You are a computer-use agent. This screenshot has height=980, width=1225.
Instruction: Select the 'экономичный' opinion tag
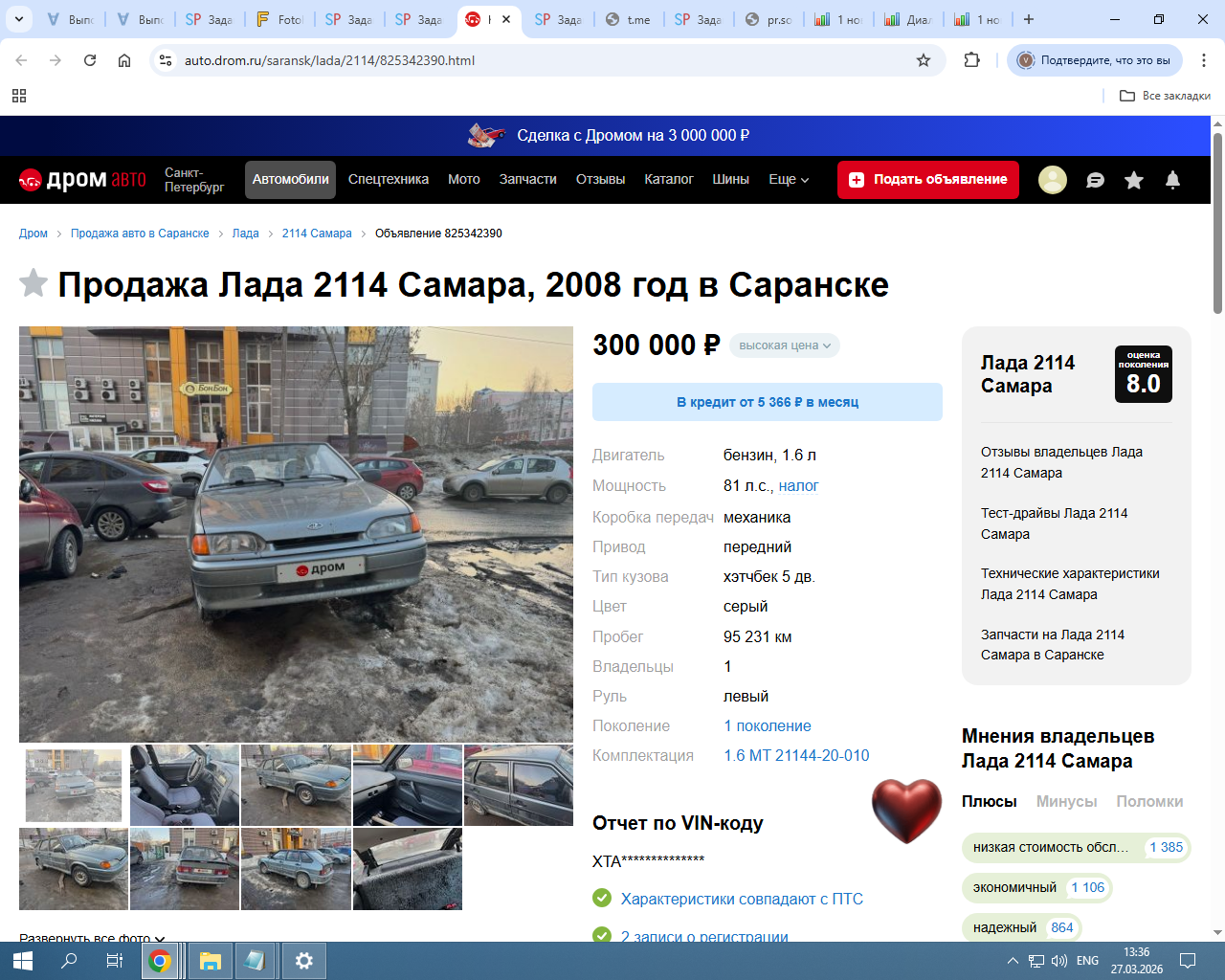pos(1037,887)
